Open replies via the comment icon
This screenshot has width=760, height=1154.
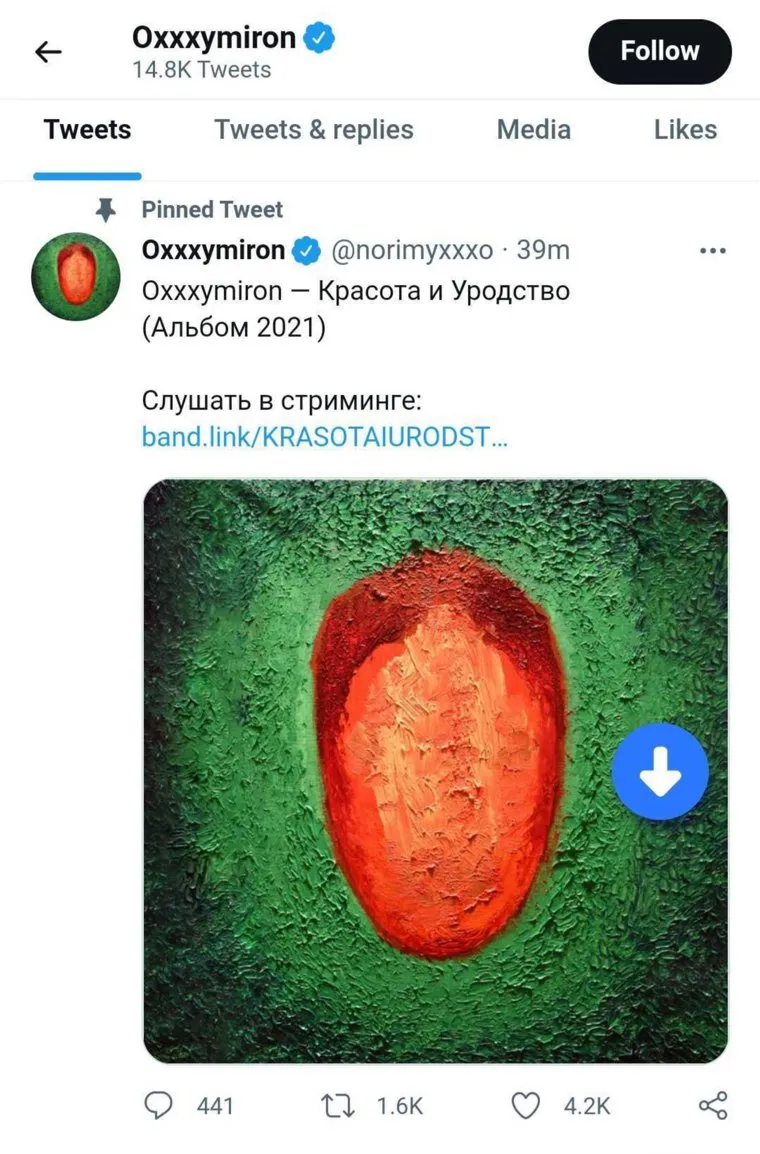coord(160,1105)
